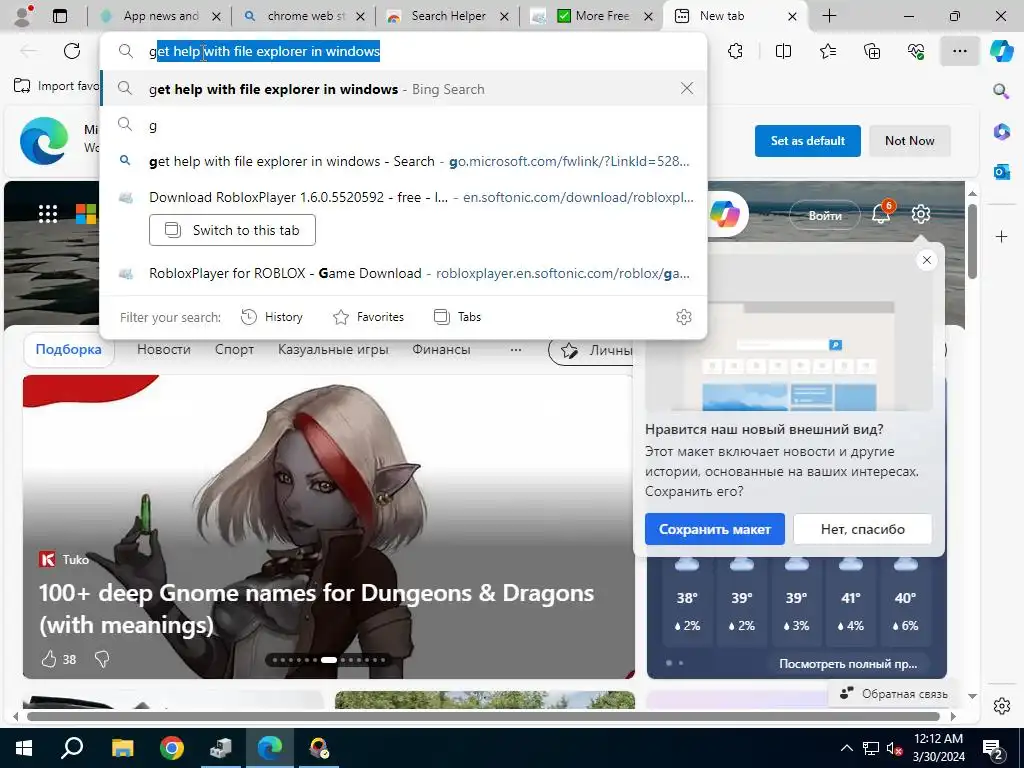1024x768 pixels.
Task: Expand more feed categories ellipsis
Action: pos(516,349)
